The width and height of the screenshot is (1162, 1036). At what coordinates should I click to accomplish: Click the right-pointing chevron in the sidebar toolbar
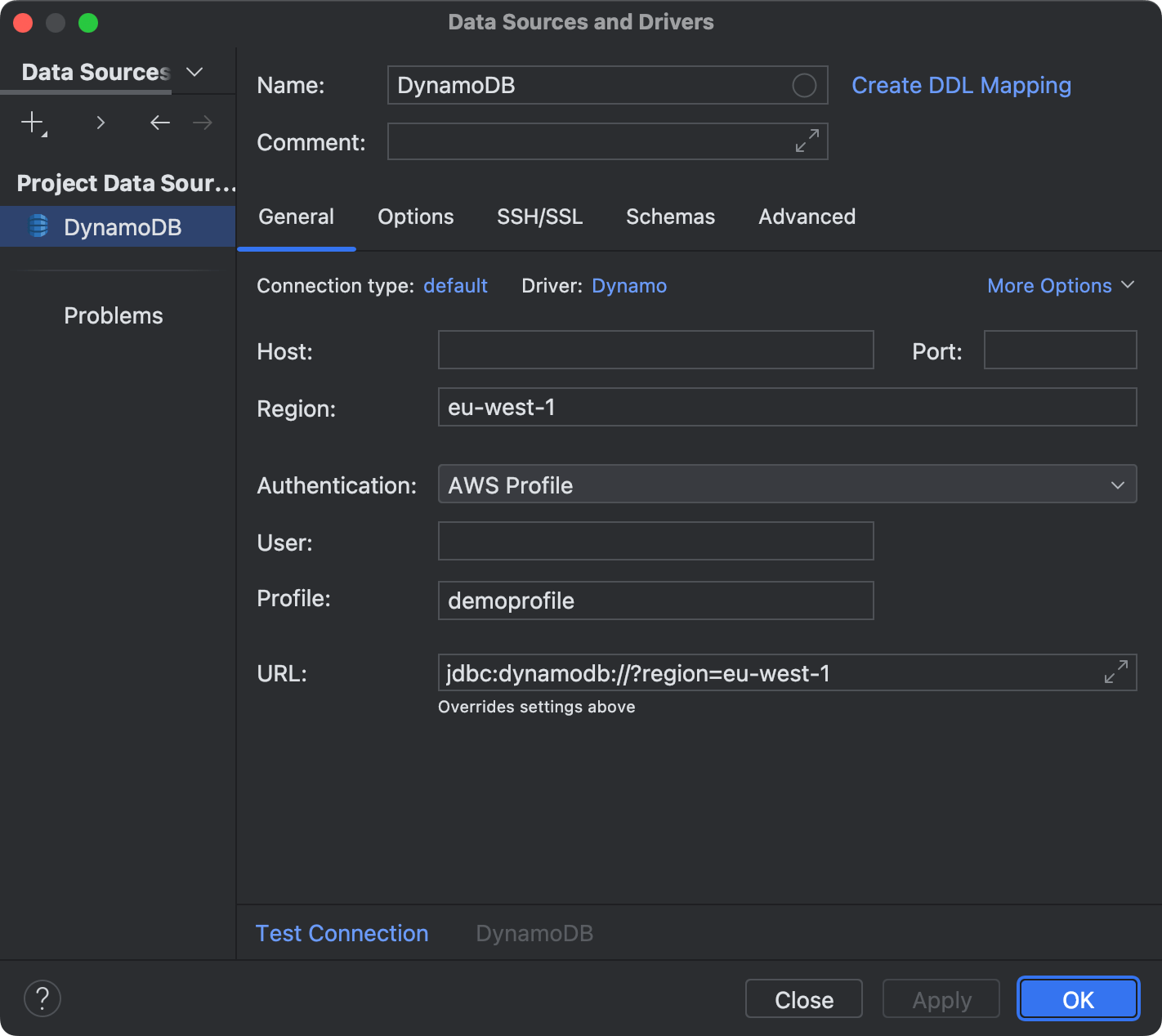(100, 123)
